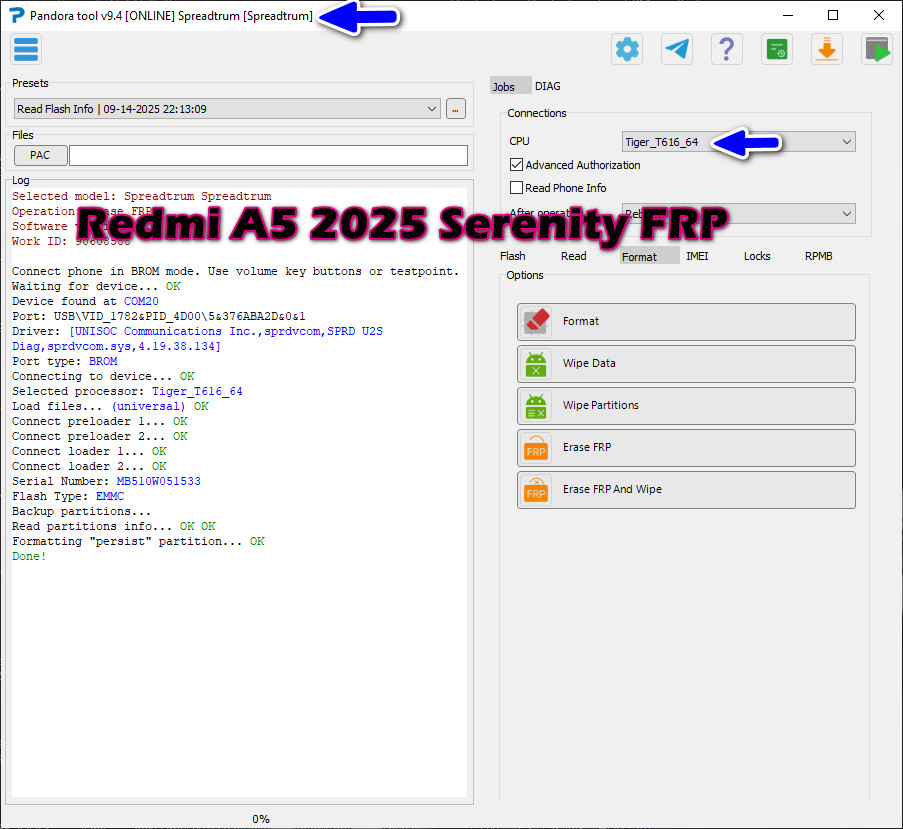Open the RPMB tab
This screenshot has height=829, width=903.
[818, 256]
